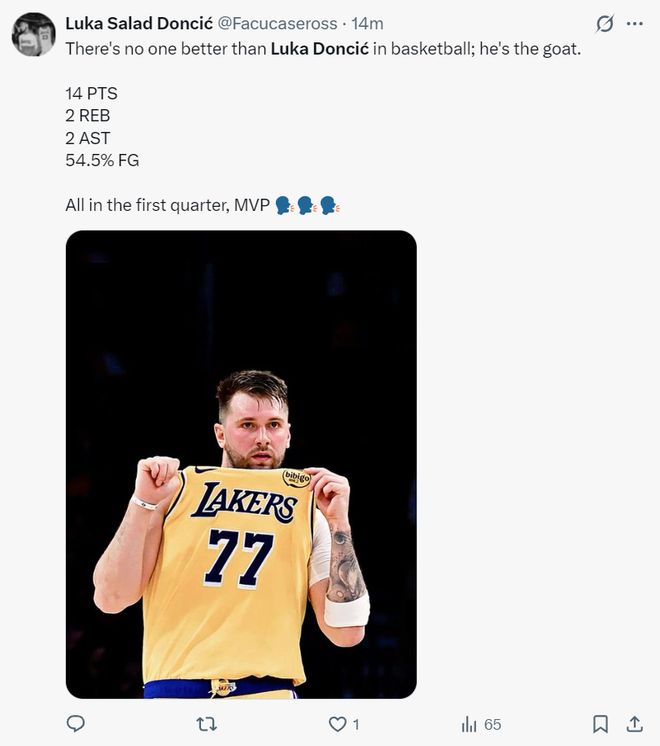Open the Lakers 77 jersey photo
The height and width of the screenshot is (746, 660).
[241, 464]
